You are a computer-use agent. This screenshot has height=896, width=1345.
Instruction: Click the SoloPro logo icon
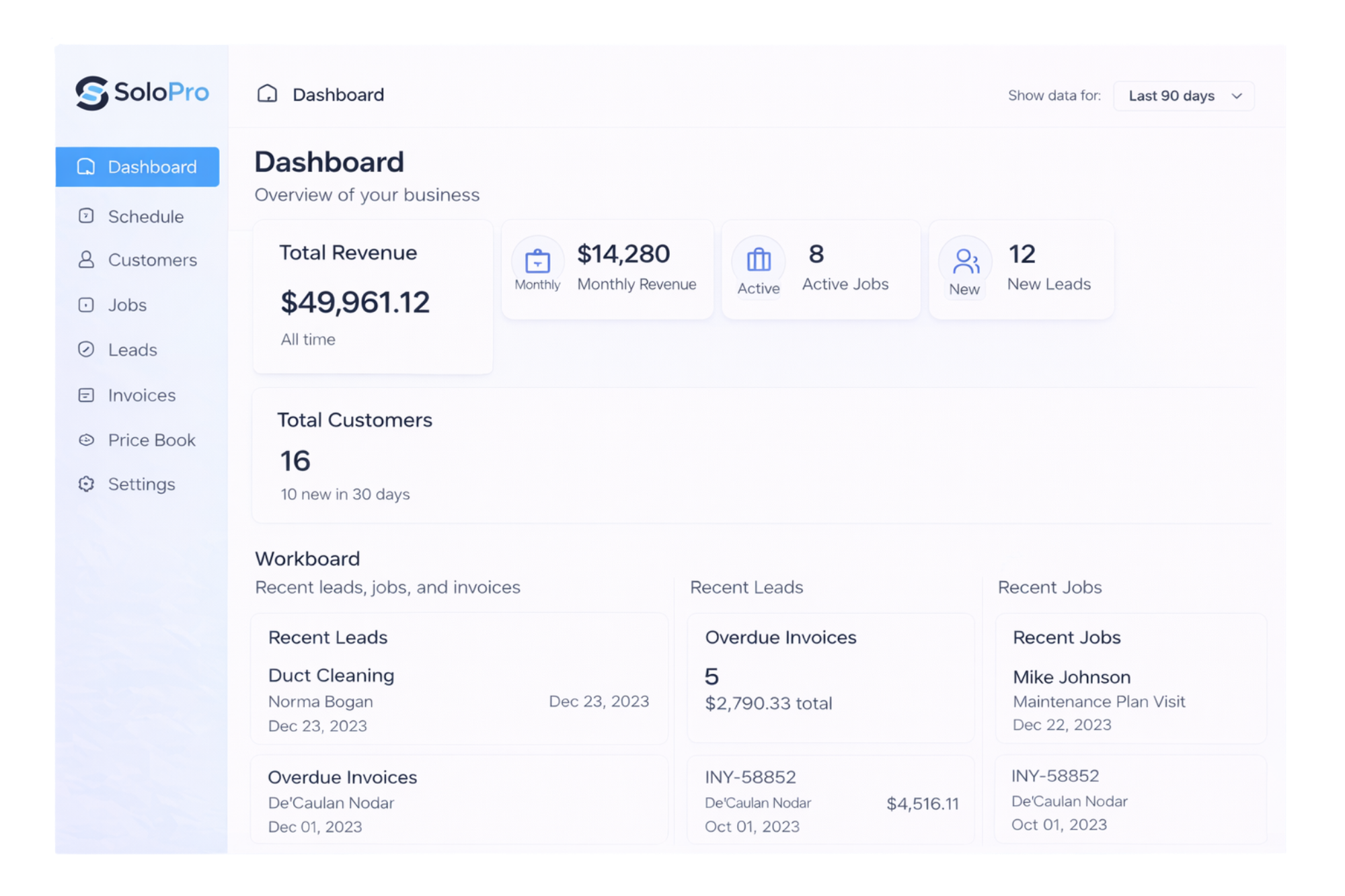(91, 93)
